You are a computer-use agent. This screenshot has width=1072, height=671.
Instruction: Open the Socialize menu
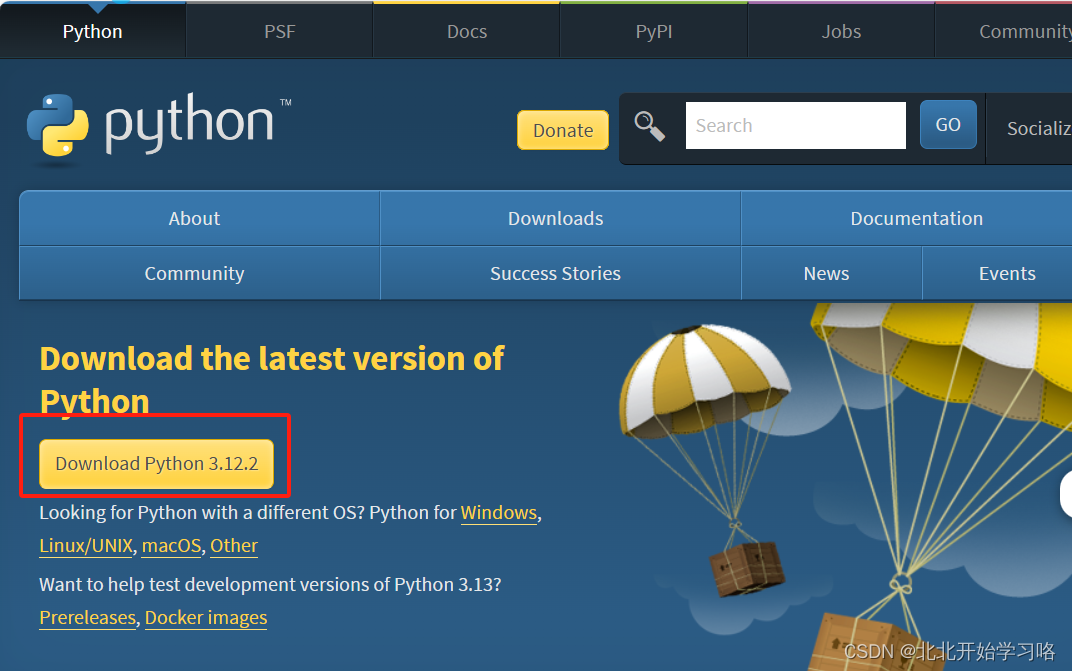coord(1030,129)
